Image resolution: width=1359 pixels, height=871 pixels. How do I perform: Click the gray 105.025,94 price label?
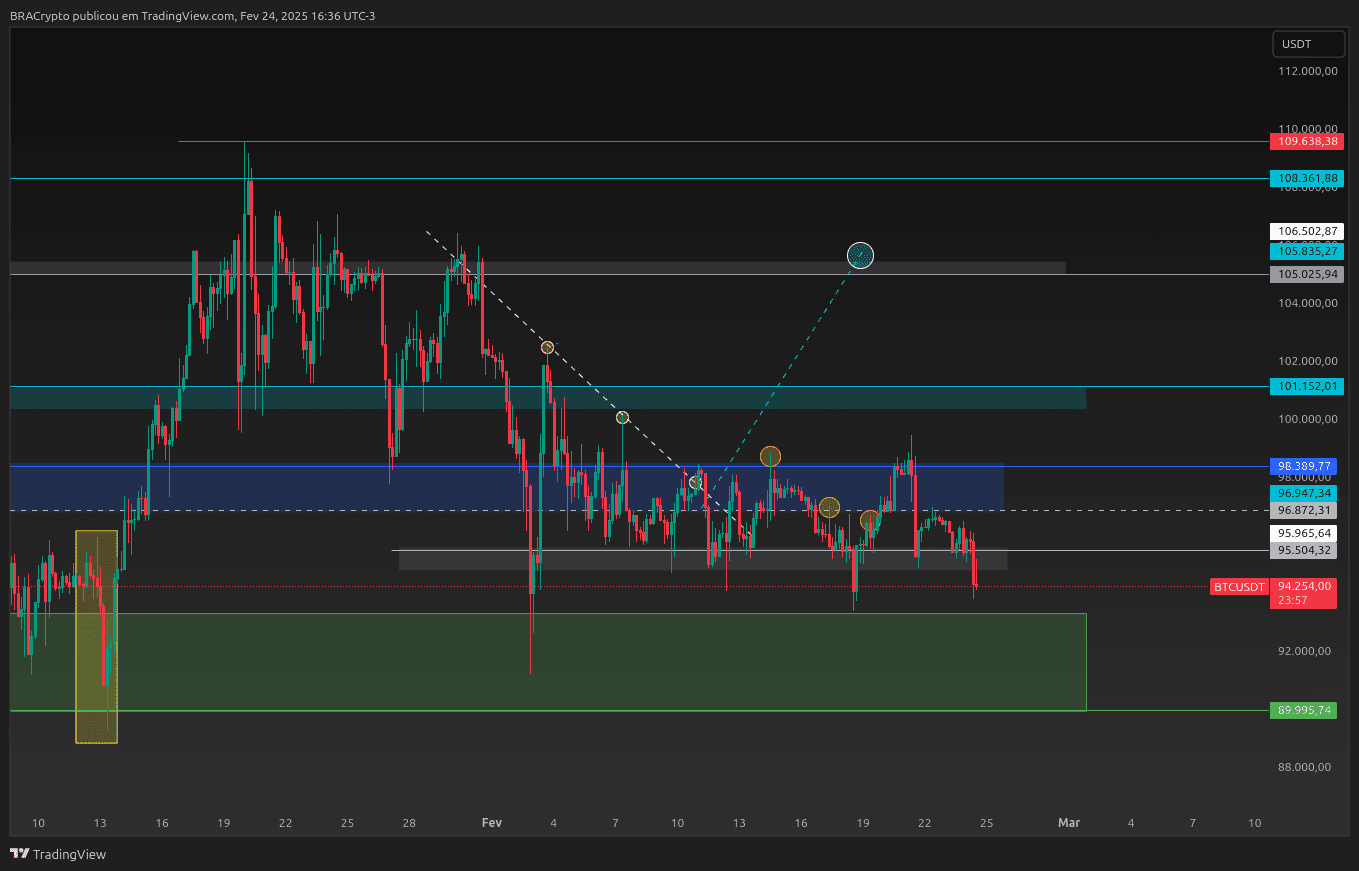pos(1307,274)
